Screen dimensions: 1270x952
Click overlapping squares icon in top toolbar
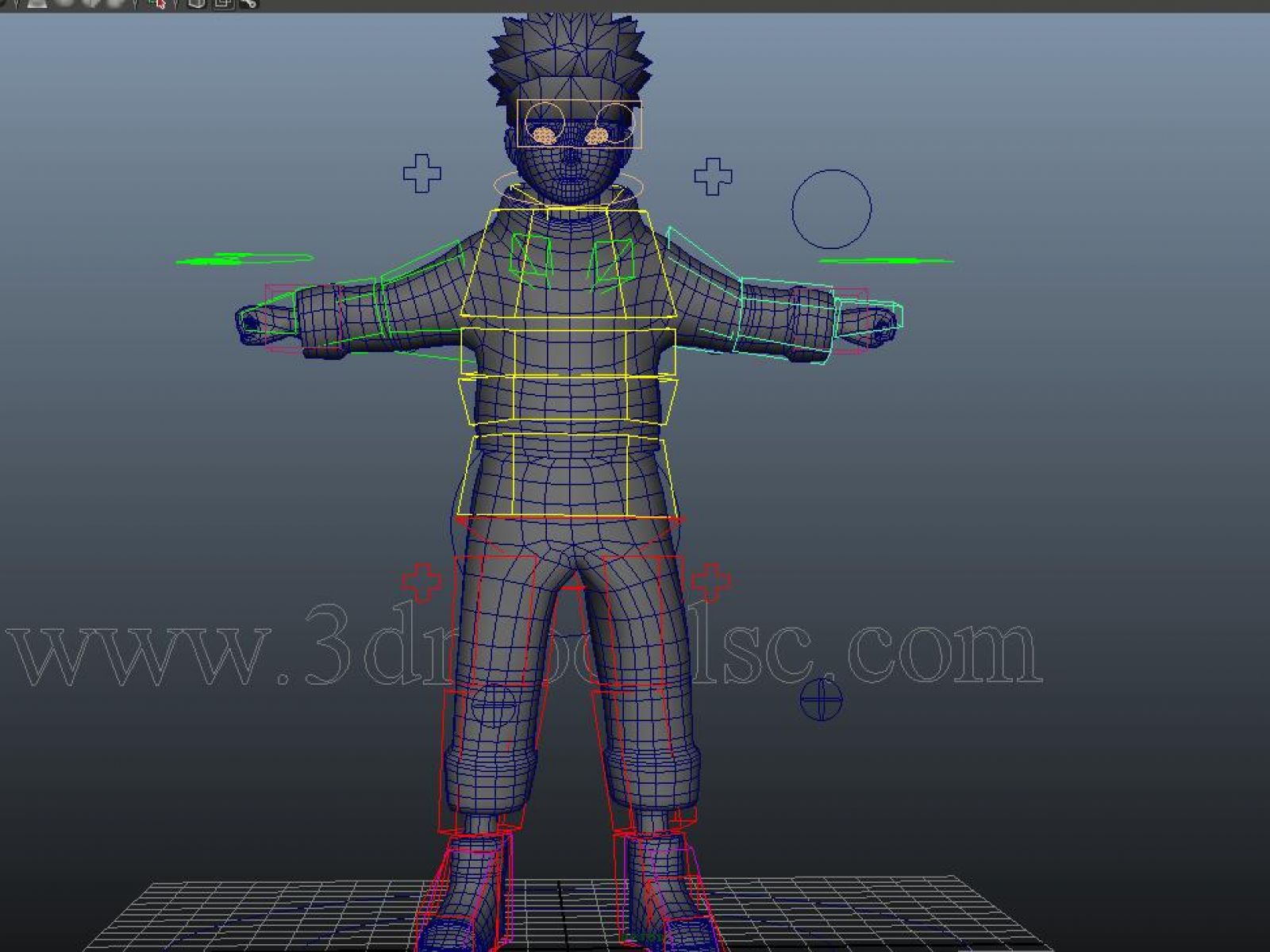pos(224,4)
